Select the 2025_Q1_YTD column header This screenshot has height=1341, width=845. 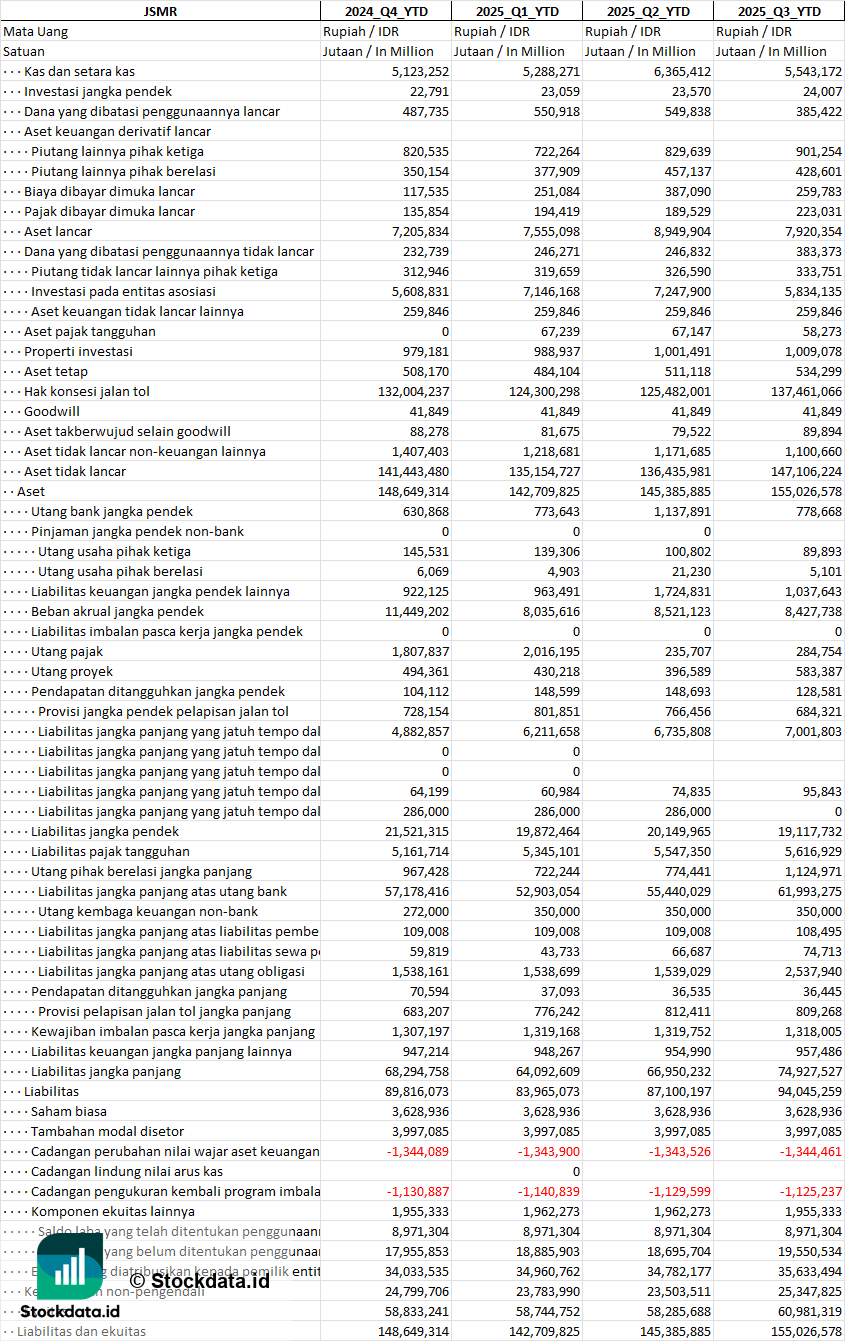coord(517,11)
